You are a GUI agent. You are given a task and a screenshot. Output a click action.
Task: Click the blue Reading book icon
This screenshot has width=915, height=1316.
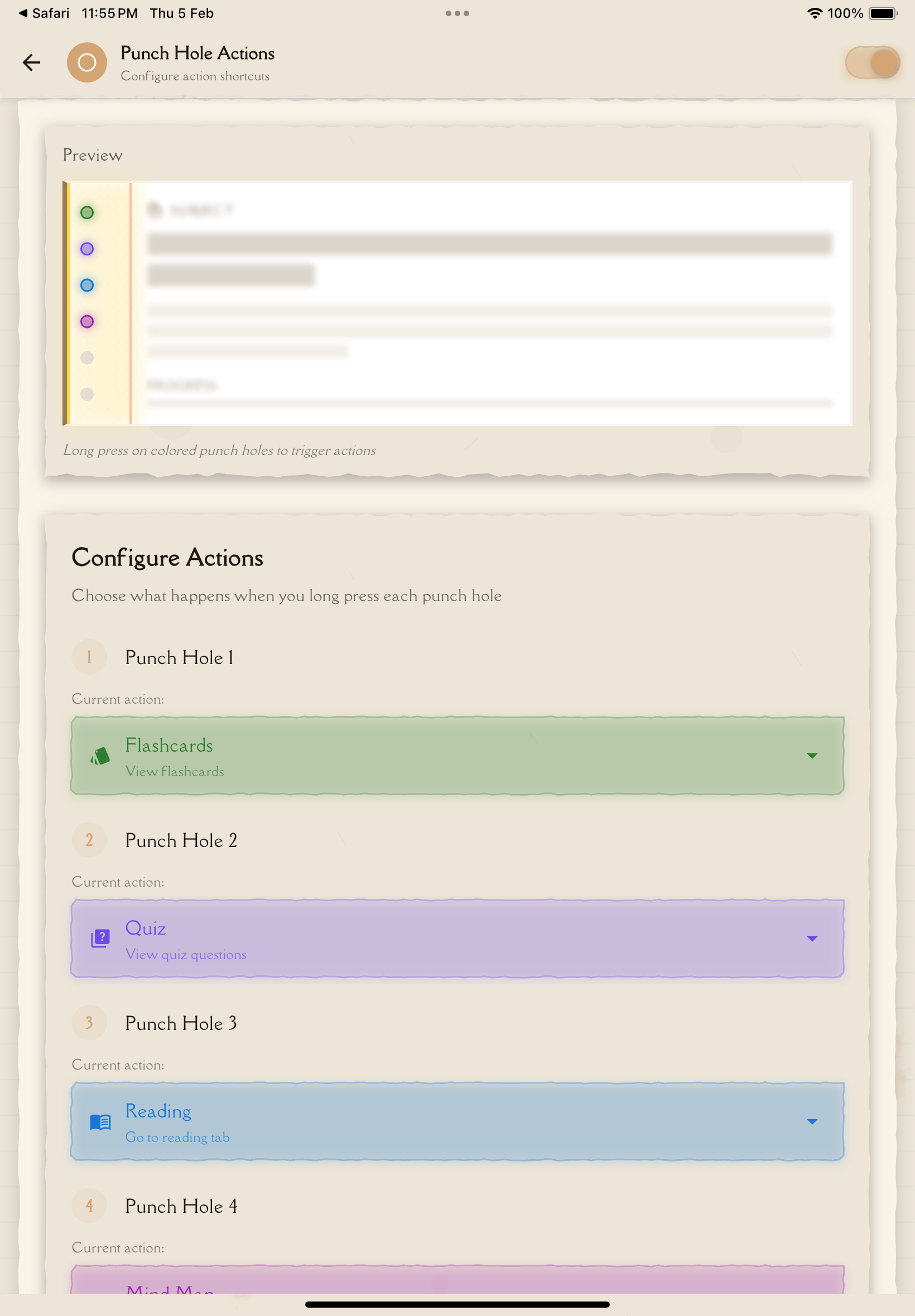[100, 1121]
